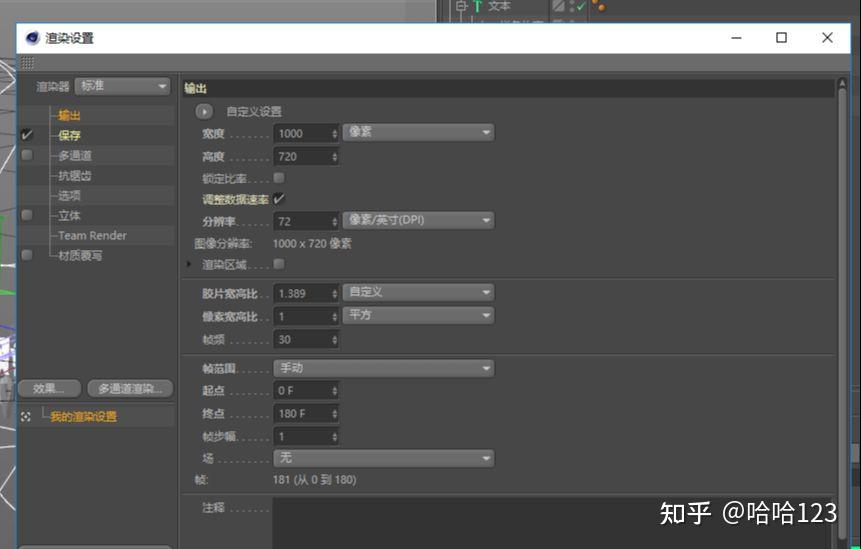The height and width of the screenshot is (549, 861).
Task: Click the 宽度 input field showing 1000
Action: [301, 133]
